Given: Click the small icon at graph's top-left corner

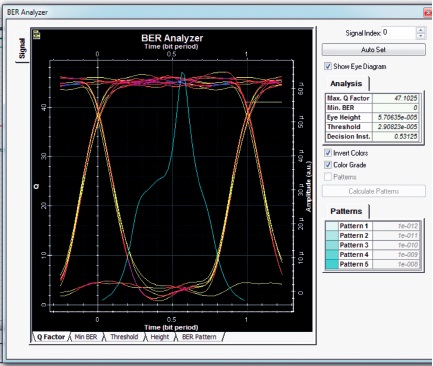Looking at the screenshot, I should [36, 35].
